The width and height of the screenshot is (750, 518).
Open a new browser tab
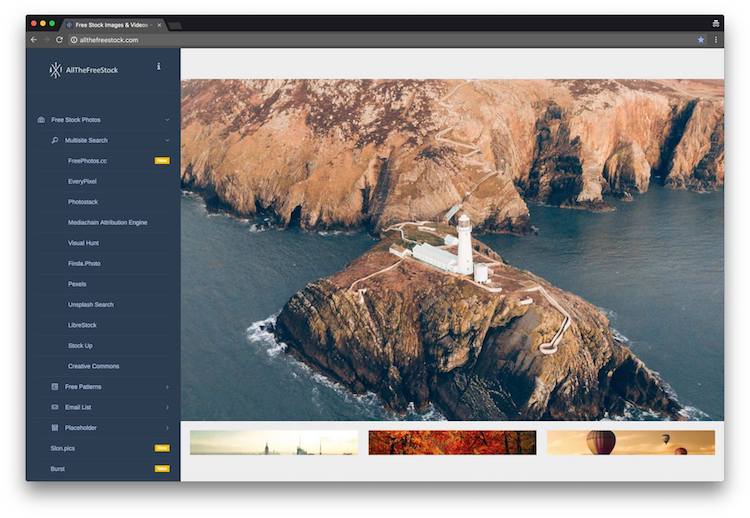(175, 25)
